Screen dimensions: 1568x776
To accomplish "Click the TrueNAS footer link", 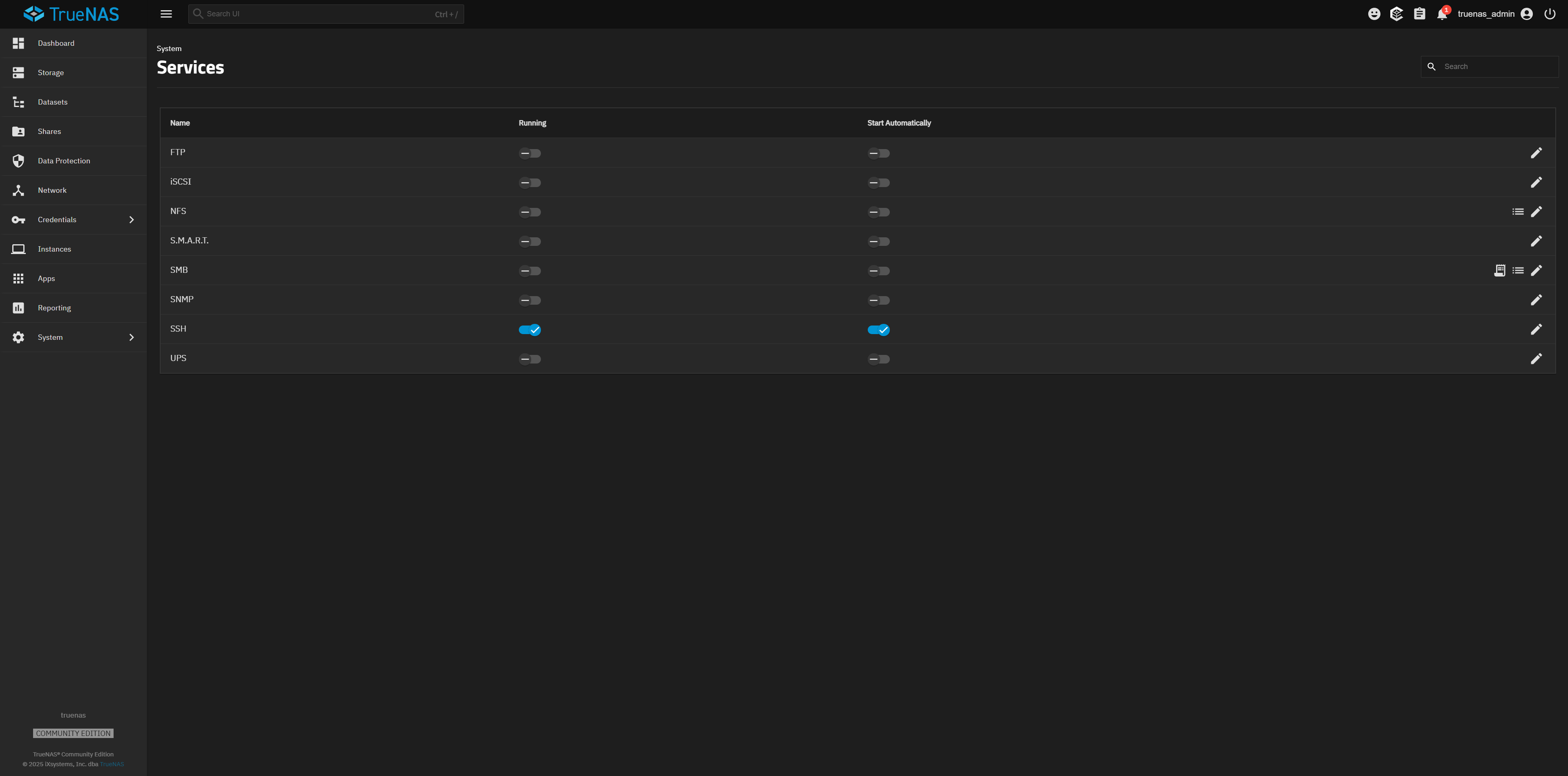I will pos(112,765).
